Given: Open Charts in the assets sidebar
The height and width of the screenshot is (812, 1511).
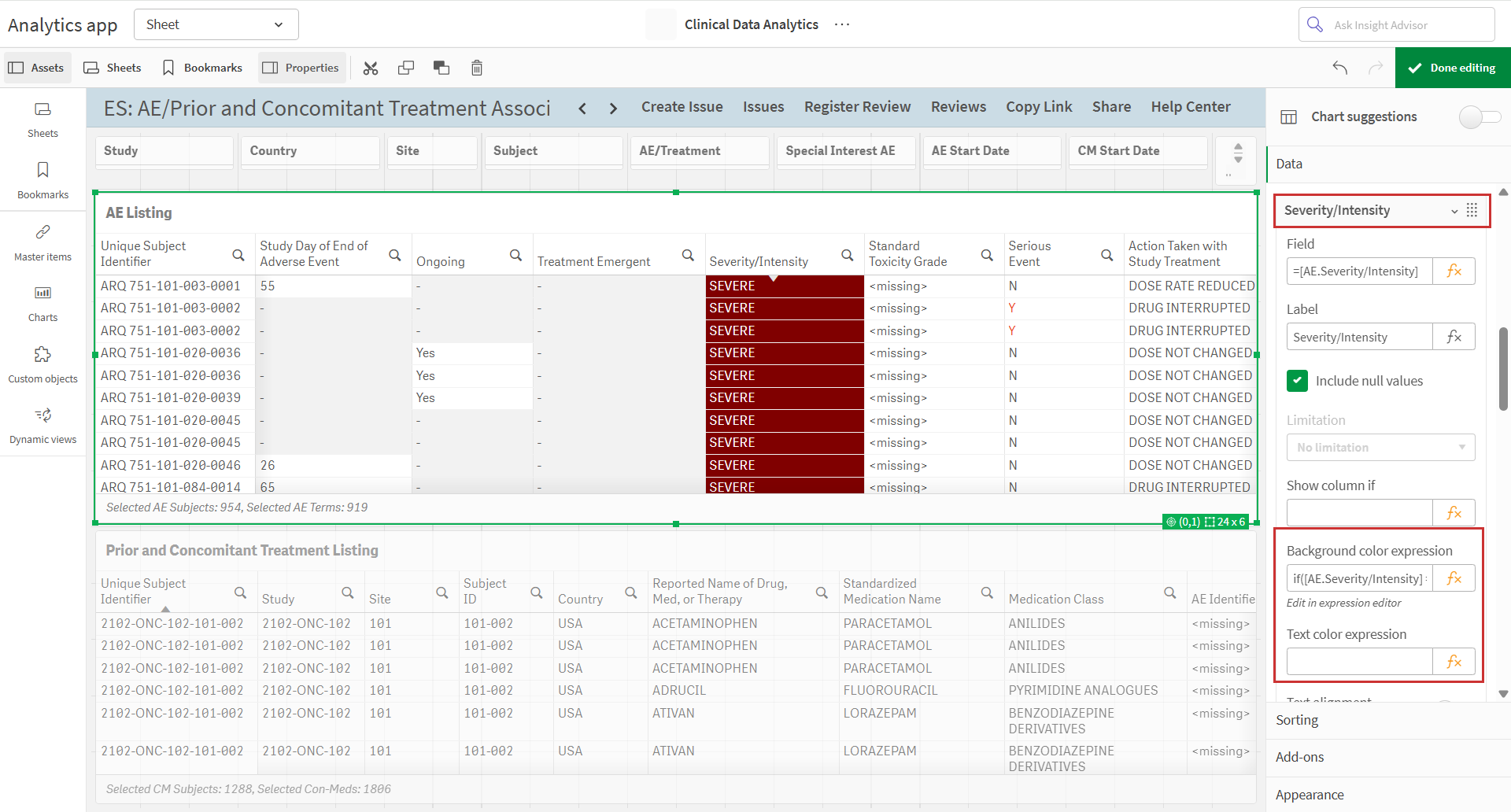Looking at the screenshot, I should 43,304.
